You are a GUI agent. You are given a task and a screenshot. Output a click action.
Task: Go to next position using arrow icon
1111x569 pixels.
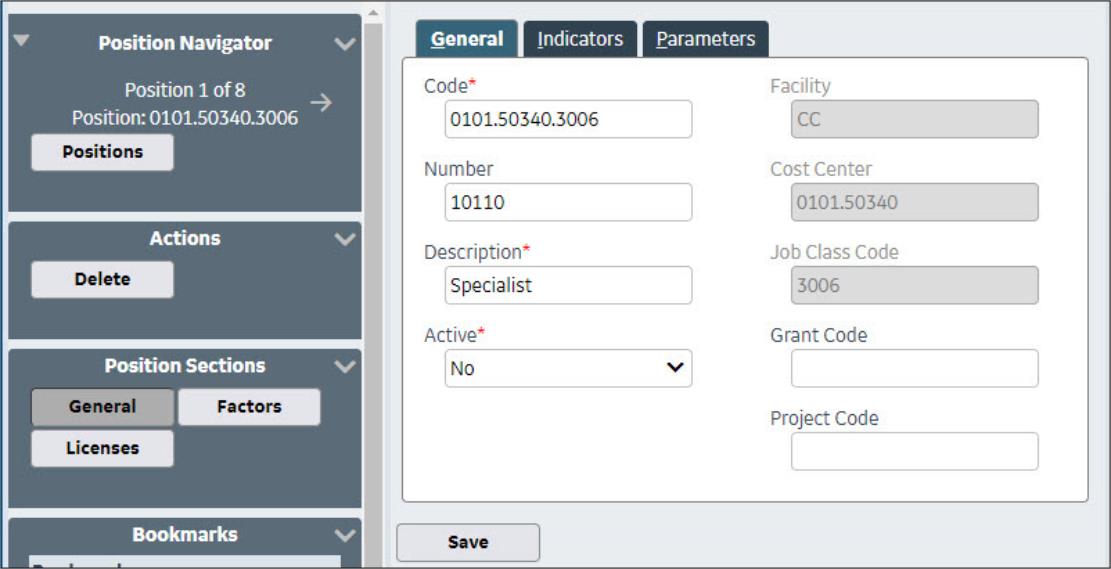(321, 102)
